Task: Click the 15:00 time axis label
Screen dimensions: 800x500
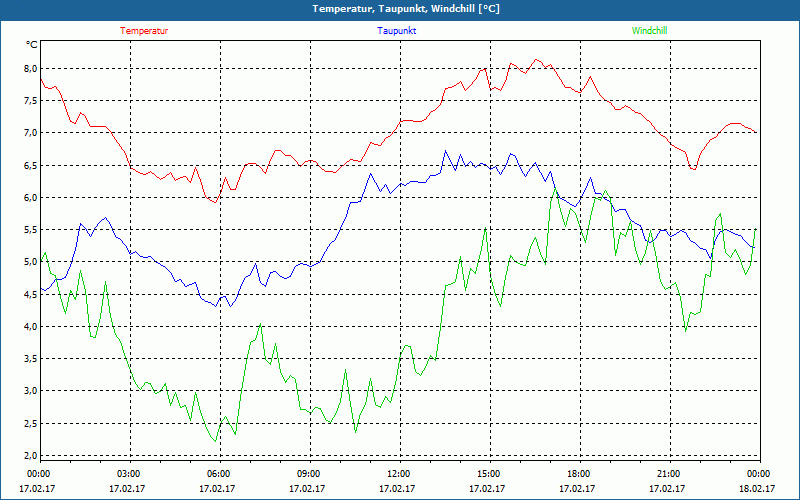Action: coord(488,474)
